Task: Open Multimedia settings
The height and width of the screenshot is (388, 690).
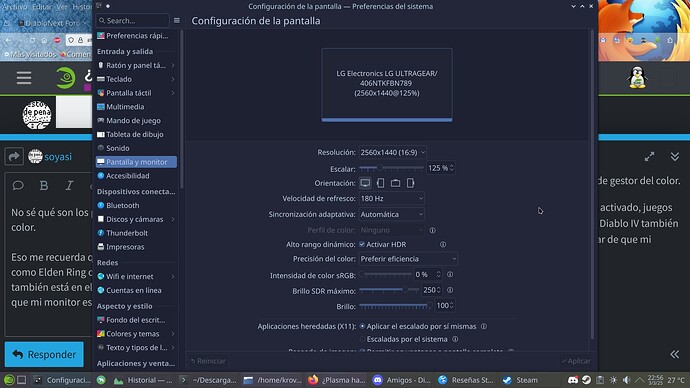Action: [136, 106]
